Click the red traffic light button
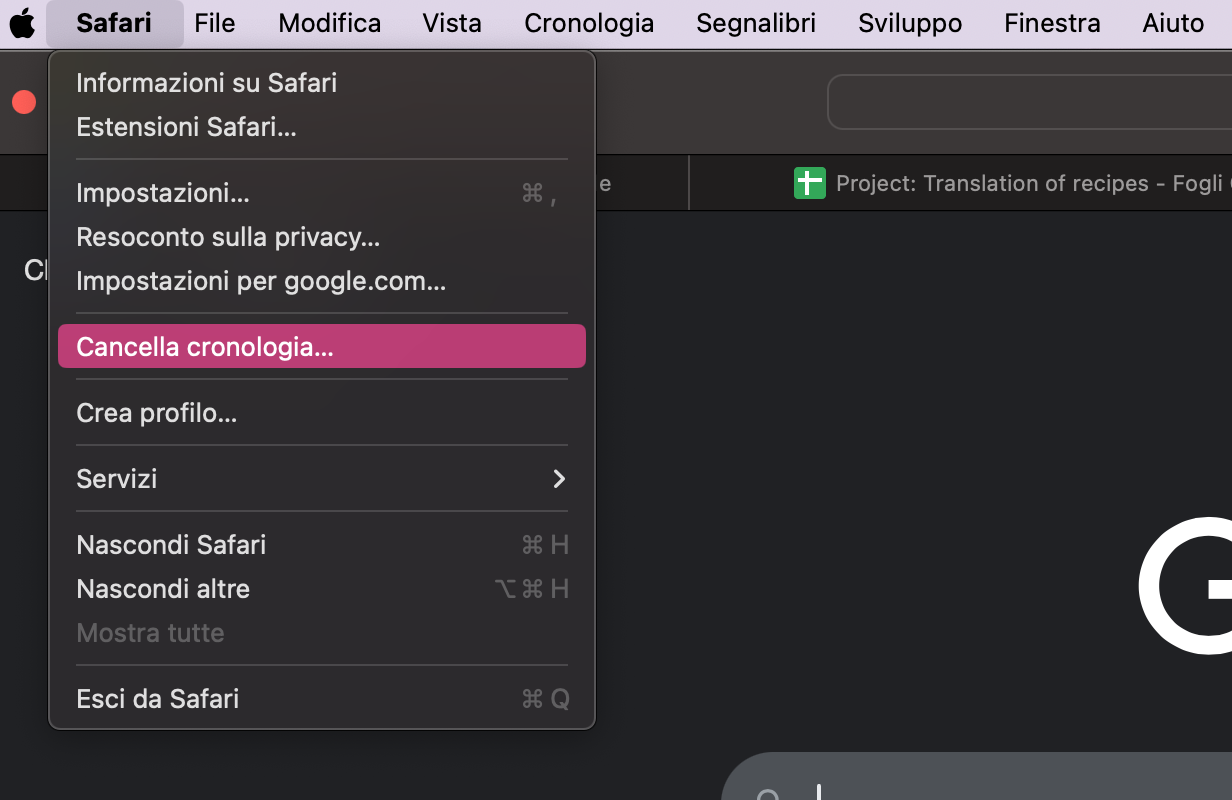The image size is (1232, 800). click(22, 101)
